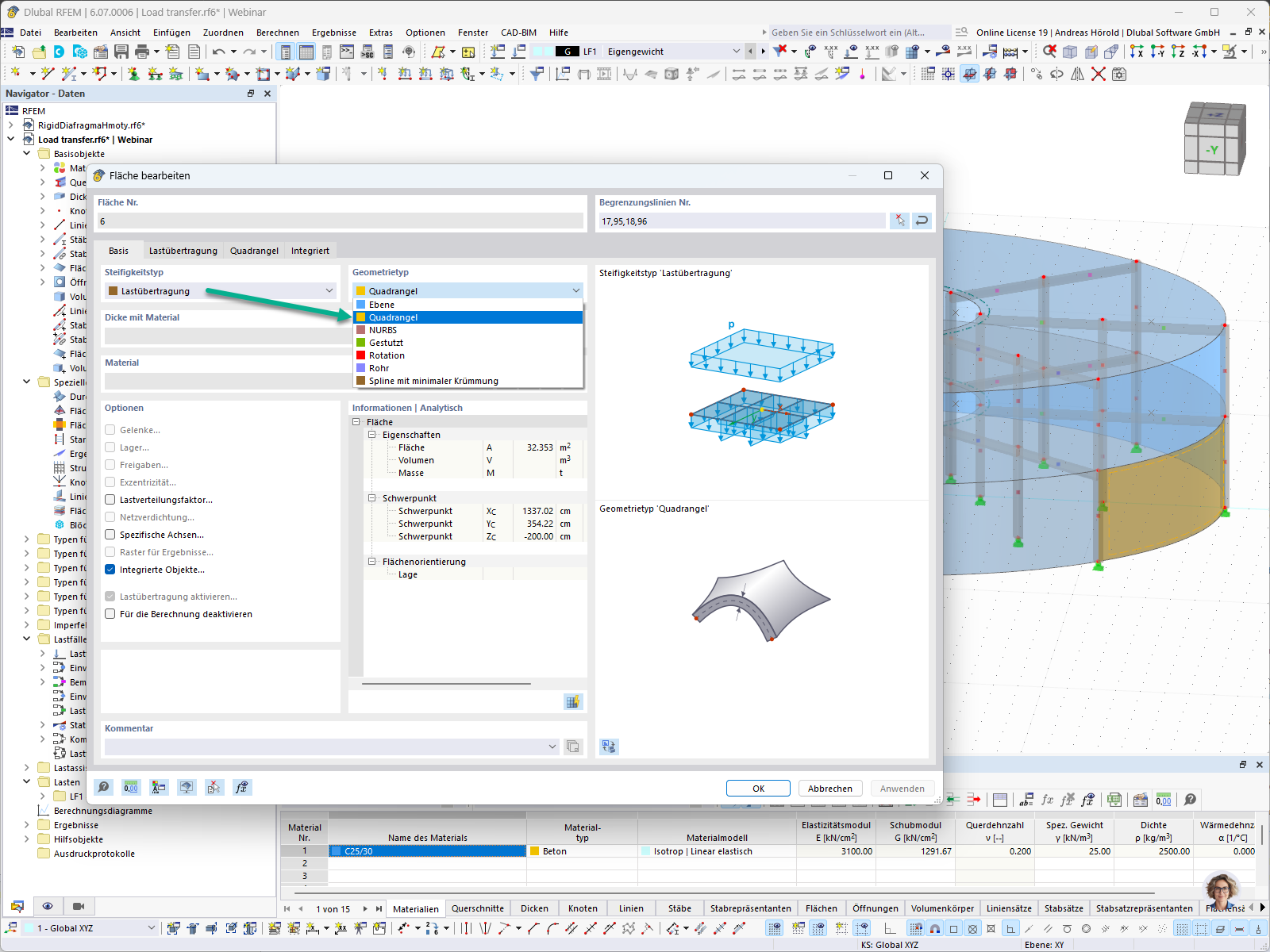Switch to the Integriert tab
Screen dimensions: 1270x952
click(310, 251)
